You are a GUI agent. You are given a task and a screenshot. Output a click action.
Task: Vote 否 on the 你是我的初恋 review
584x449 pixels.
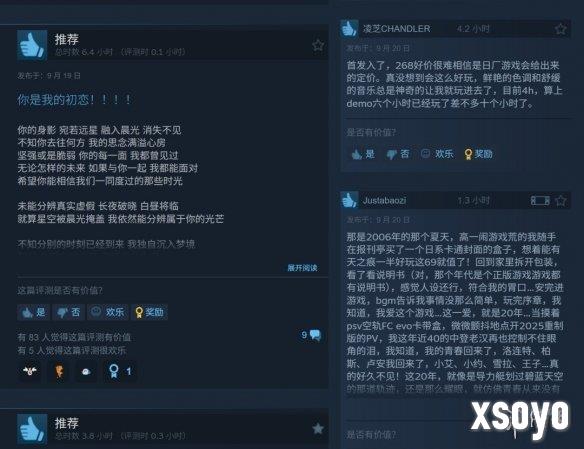coord(68,312)
